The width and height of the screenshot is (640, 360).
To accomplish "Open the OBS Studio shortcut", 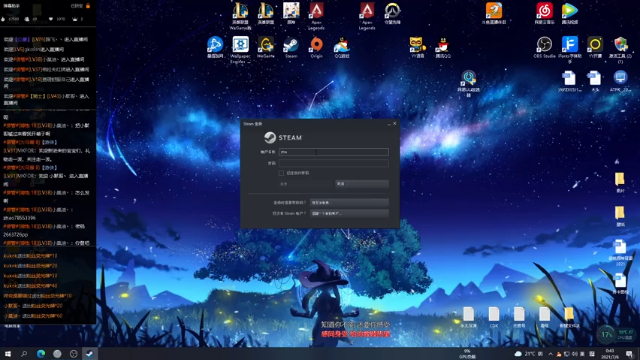I will (544, 47).
